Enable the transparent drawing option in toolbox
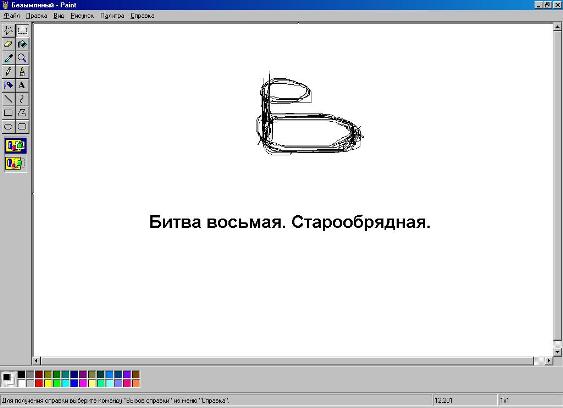This screenshot has height=408, width=563. [15, 163]
